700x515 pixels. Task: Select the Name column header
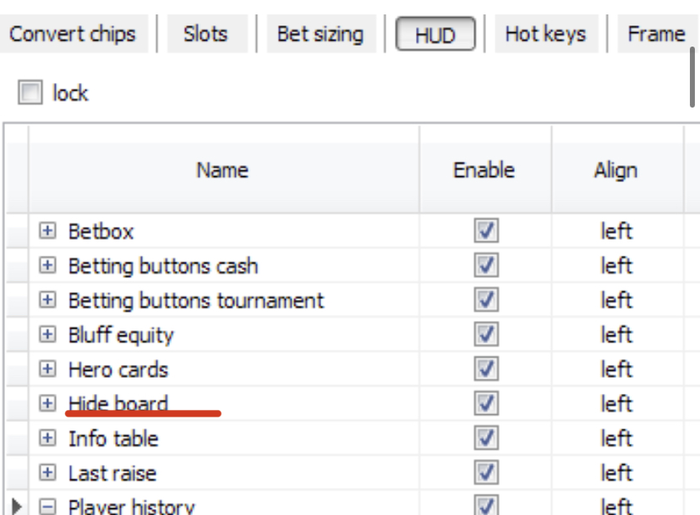click(x=224, y=170)
